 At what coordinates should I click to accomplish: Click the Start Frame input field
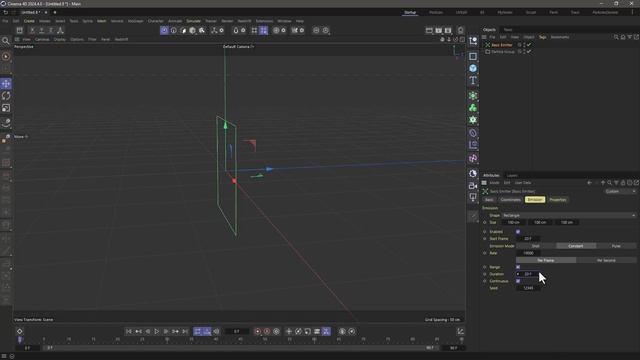[x=528, y=239]
